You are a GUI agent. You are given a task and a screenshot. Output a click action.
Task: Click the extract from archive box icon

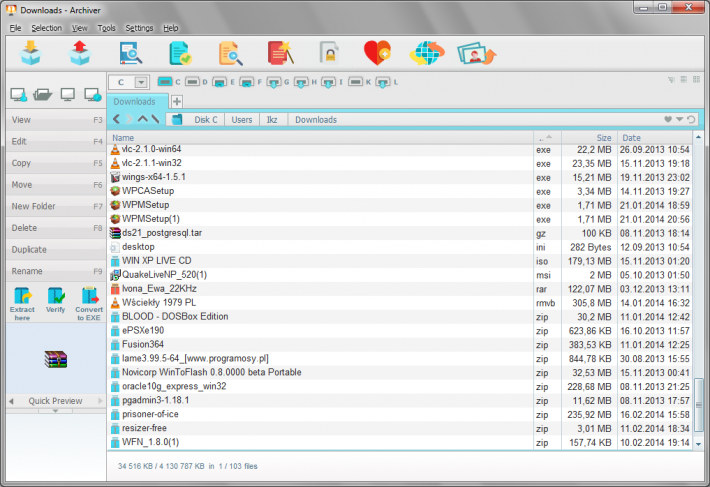click(x=80, y=53)
